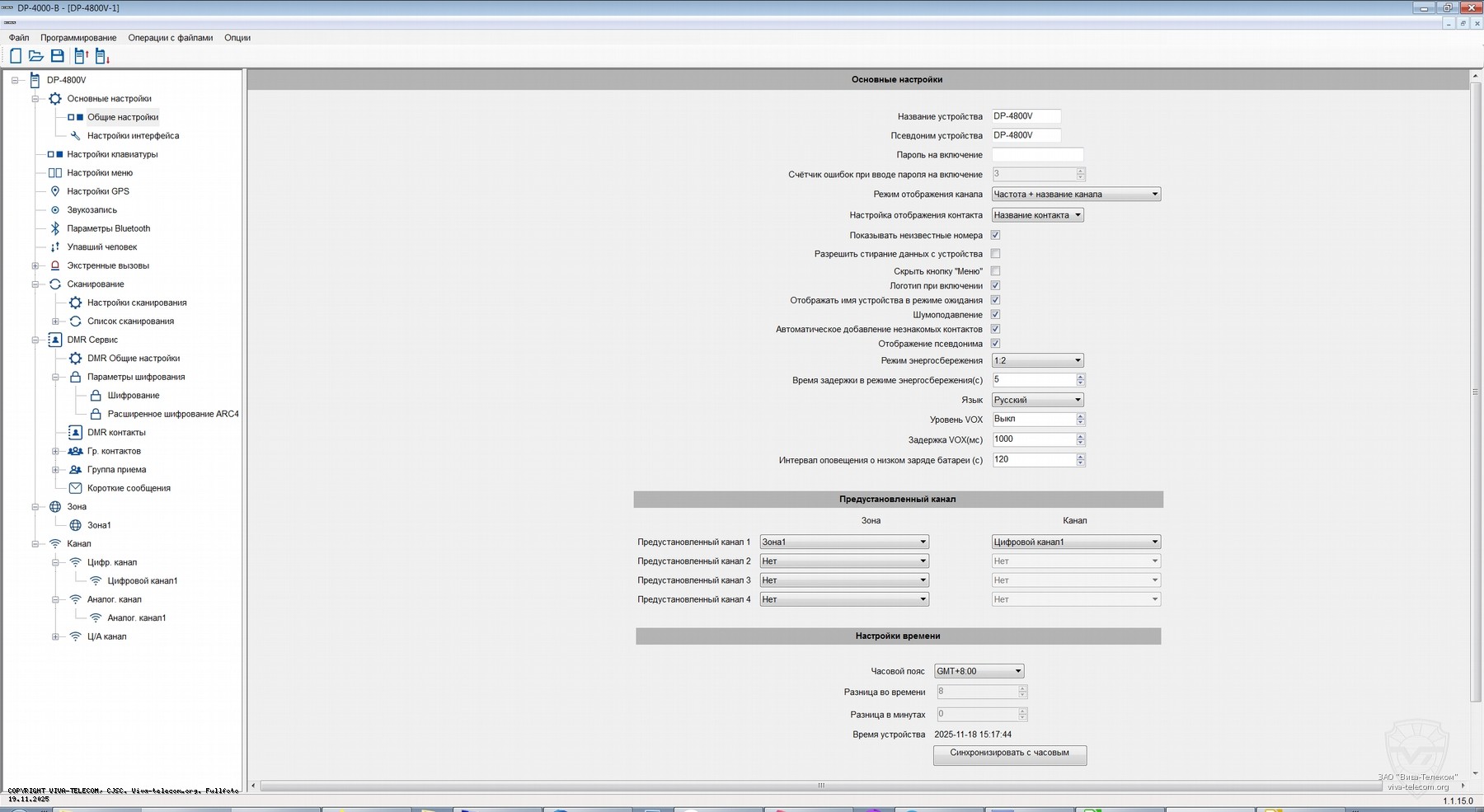Increase Задержка VOX value with up arrow
The image size is (1484, 812).
click(x=1081, y=436)
